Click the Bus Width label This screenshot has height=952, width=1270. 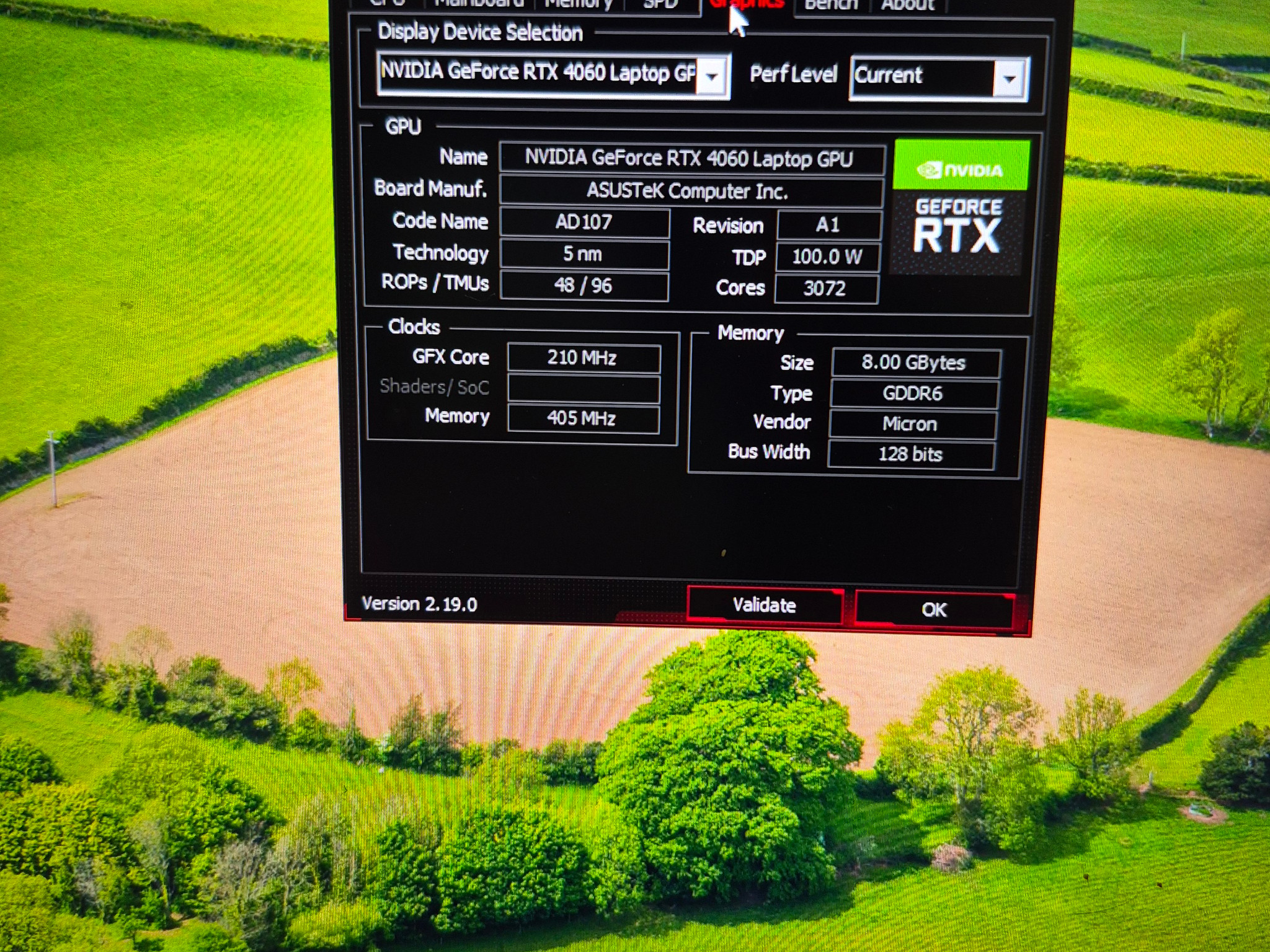click(x=769, y=452)
